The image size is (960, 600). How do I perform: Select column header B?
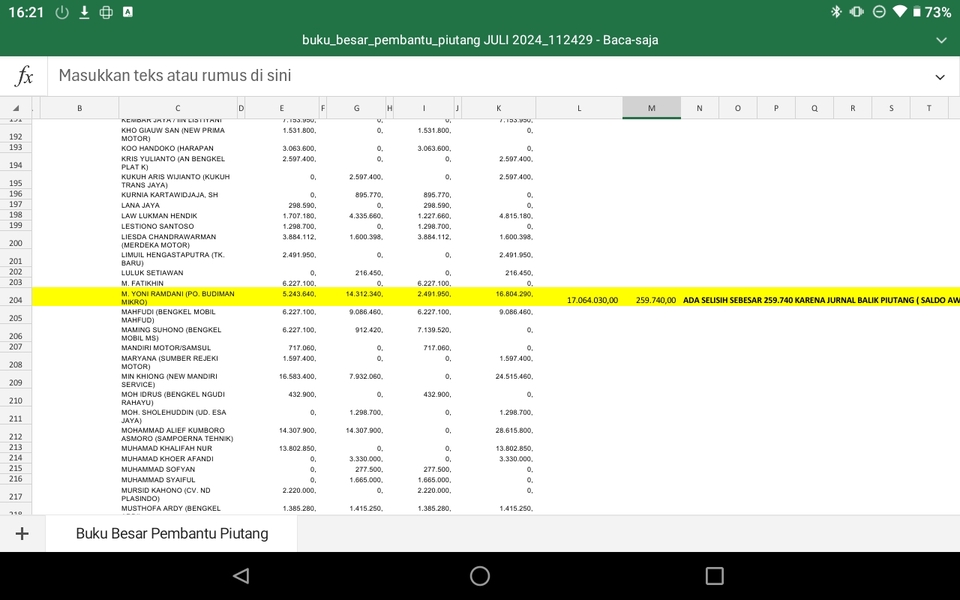point(79,106)
